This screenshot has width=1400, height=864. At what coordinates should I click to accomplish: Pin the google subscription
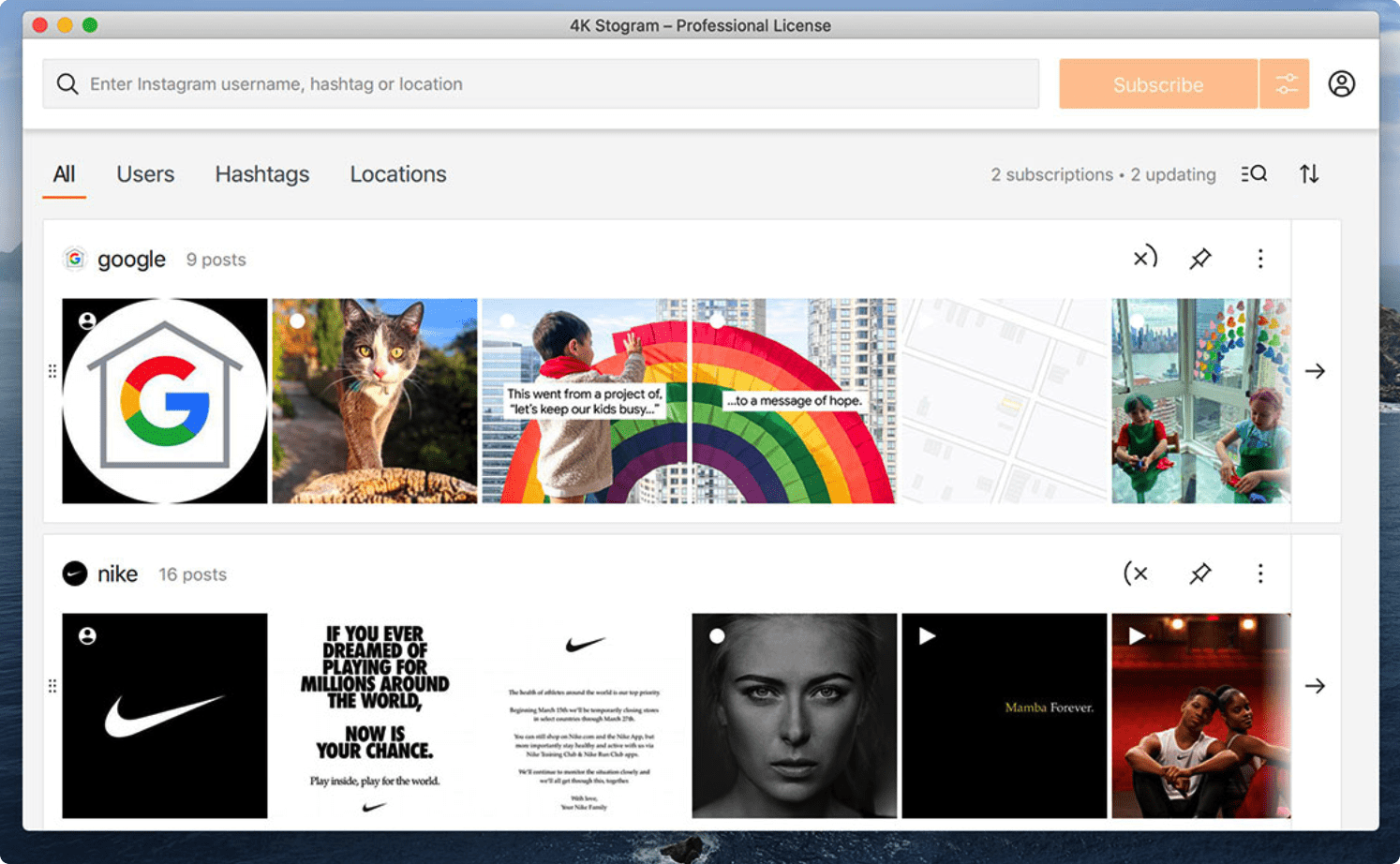pyautogui.click(x=1200, y=259)
